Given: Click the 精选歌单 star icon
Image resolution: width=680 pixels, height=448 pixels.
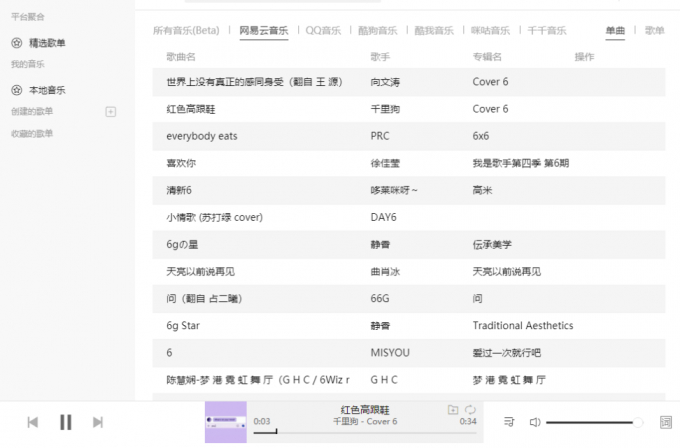Looking at the screenshot, I should tap(16, 43).
